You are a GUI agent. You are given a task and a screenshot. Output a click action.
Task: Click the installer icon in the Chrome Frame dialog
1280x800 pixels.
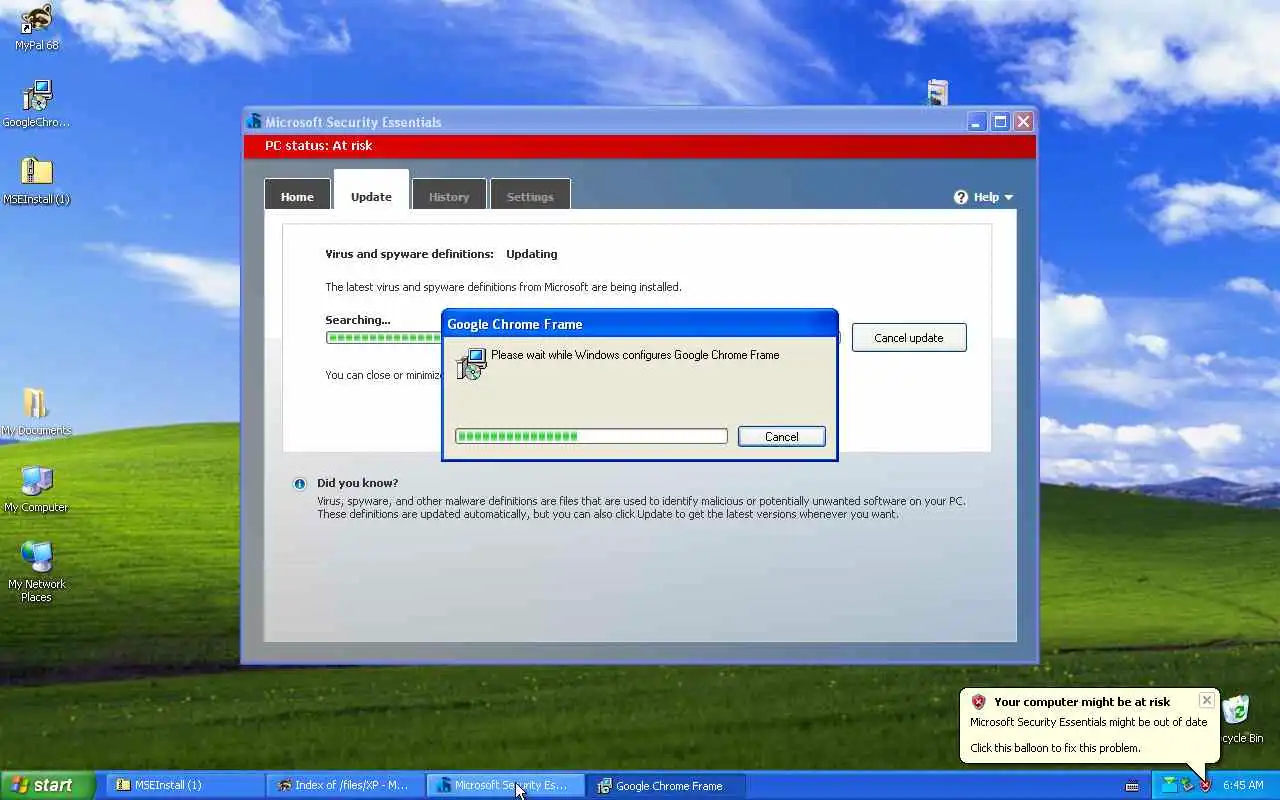(x=471, y=364)
